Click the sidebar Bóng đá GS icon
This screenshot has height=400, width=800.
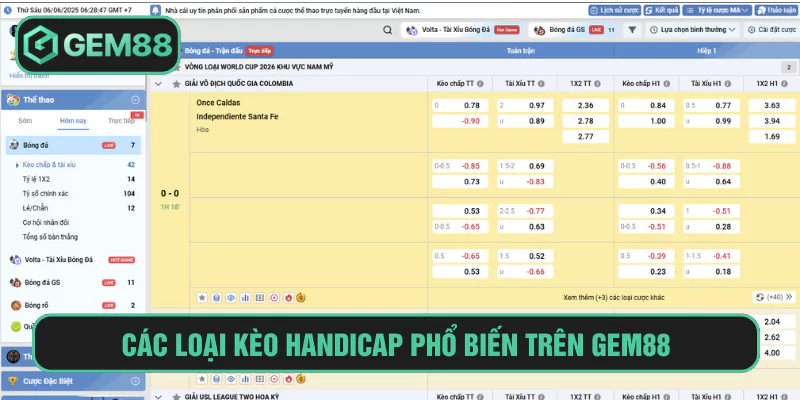15,282
